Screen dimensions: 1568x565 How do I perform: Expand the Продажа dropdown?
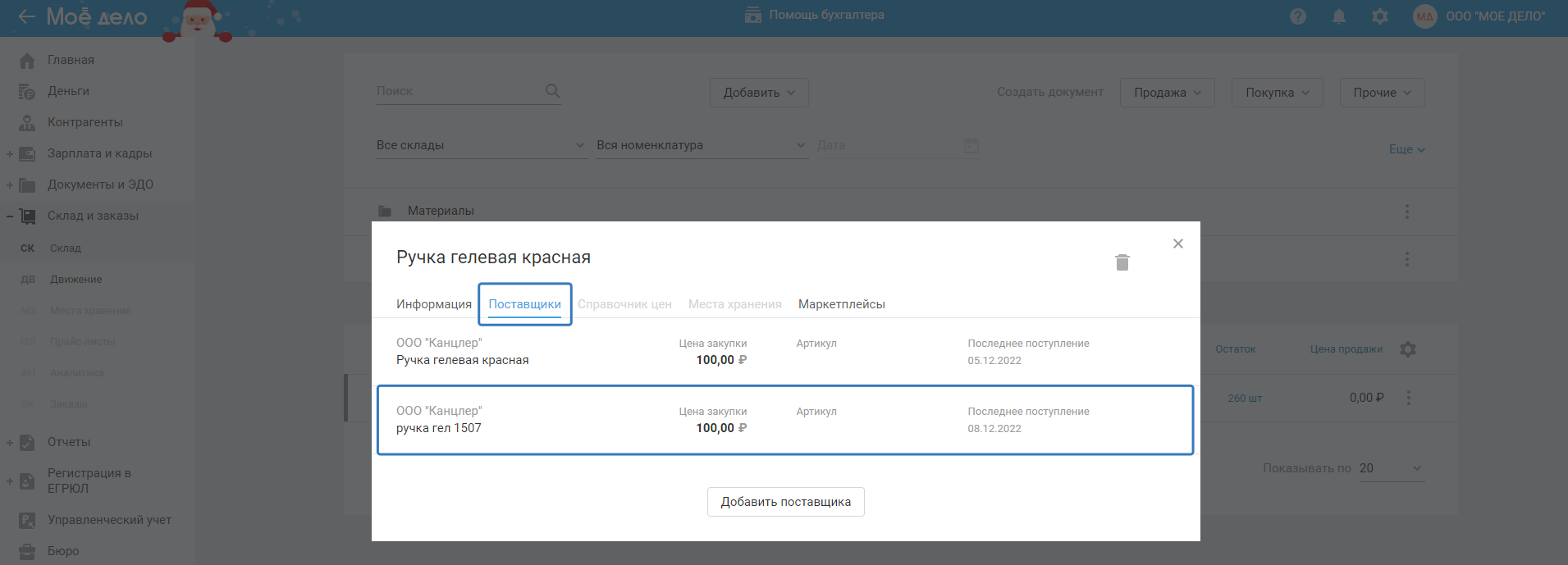(x=1167, y=93)
